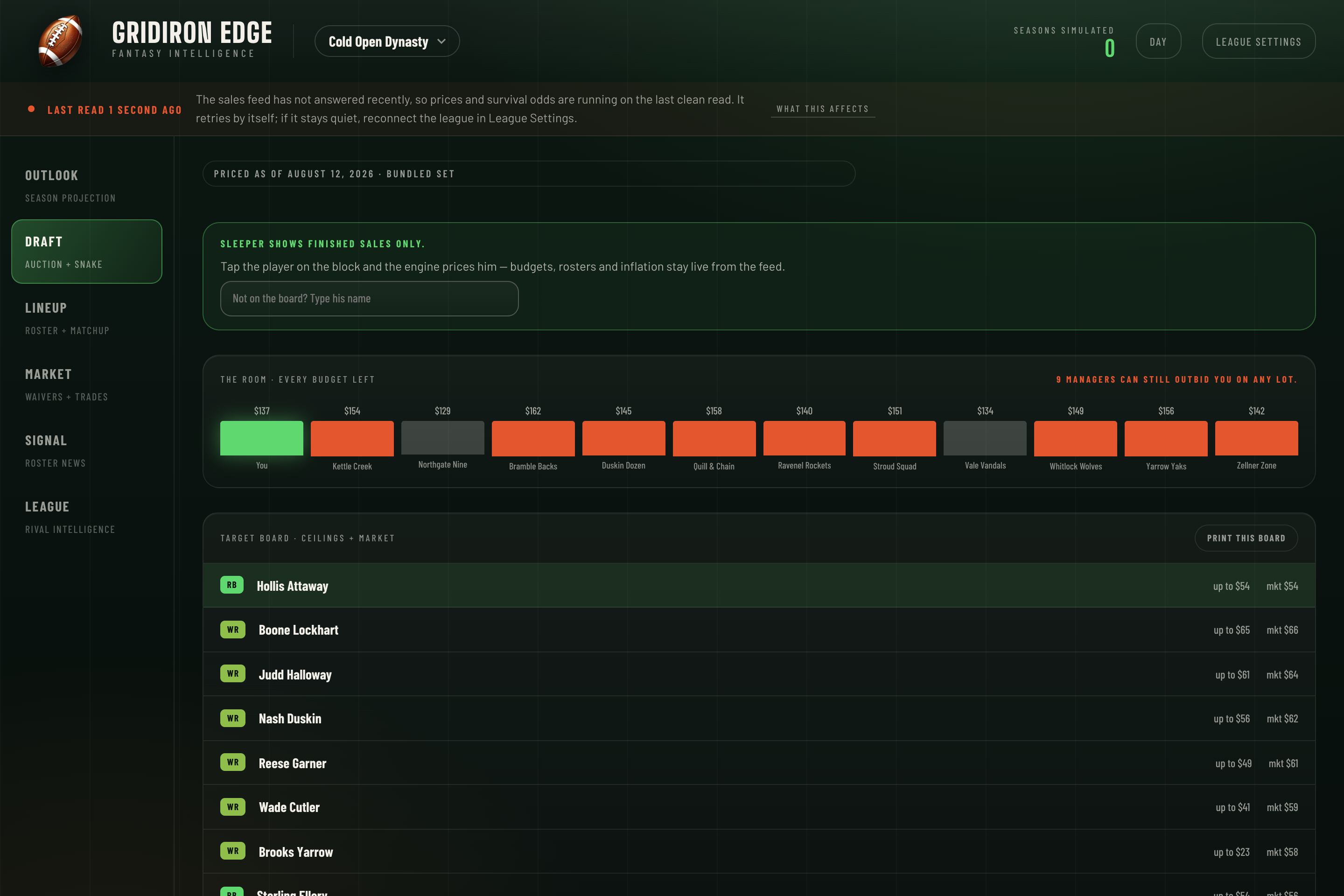Click the Zellner Zone budget bar
This screenshot has width=1344, height=896.
[1256, 438]
